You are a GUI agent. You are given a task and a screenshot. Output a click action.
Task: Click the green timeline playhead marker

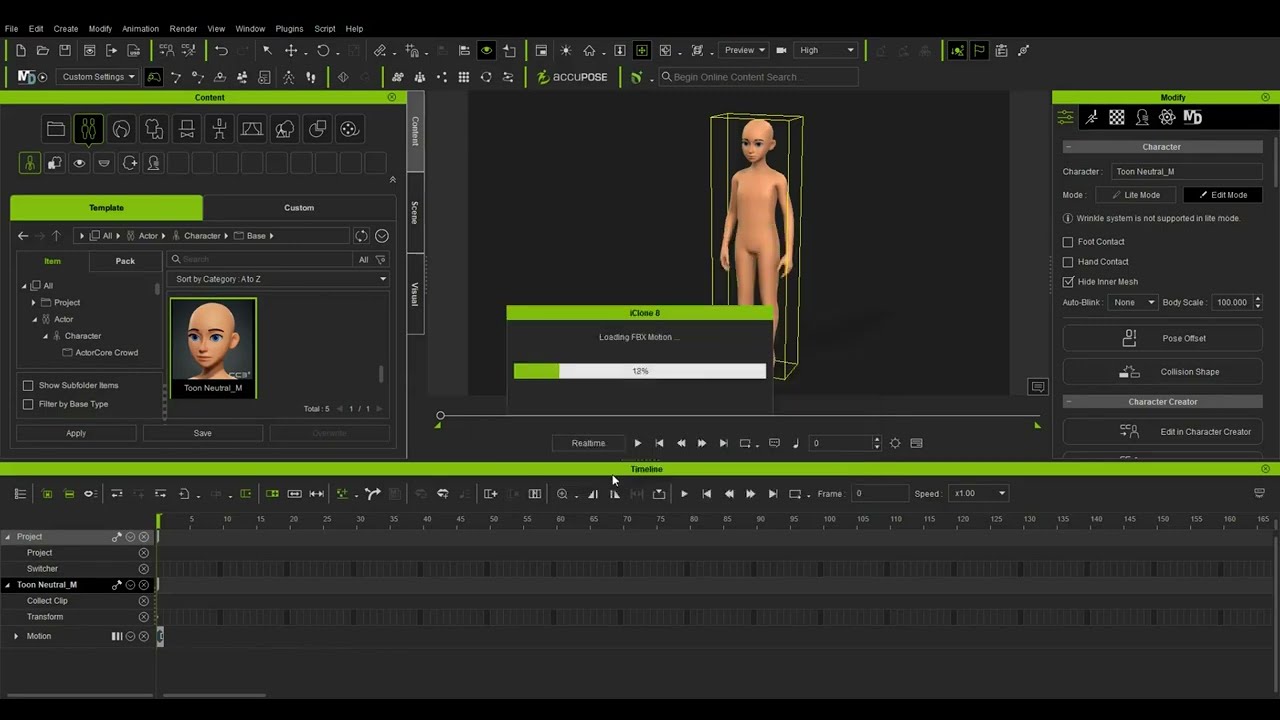coord(158,520)
